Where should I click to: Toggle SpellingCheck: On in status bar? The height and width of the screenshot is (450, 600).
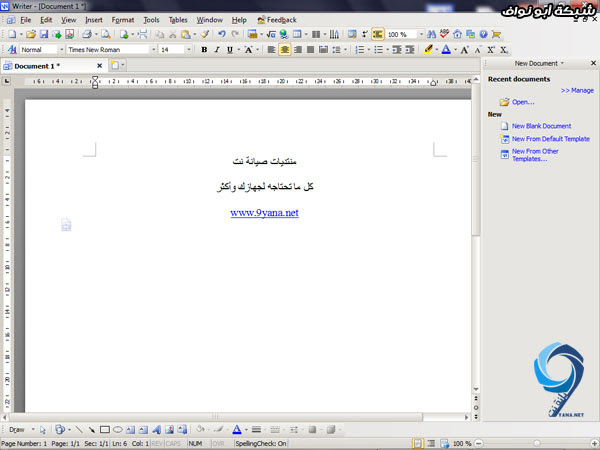point(261,443)
